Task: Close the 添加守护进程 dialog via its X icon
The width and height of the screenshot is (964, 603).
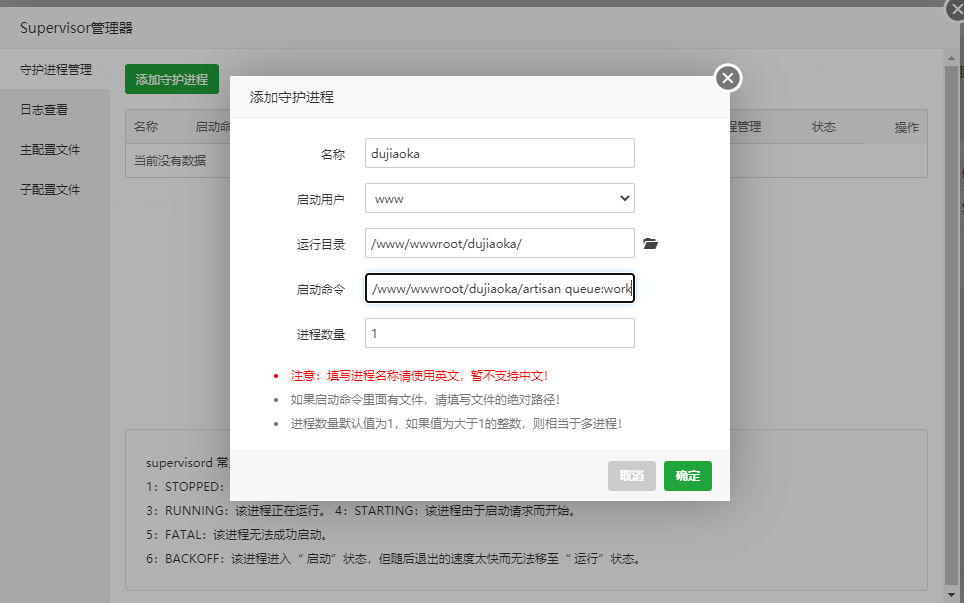Action: pyautogui.click(x=727, y=77)
